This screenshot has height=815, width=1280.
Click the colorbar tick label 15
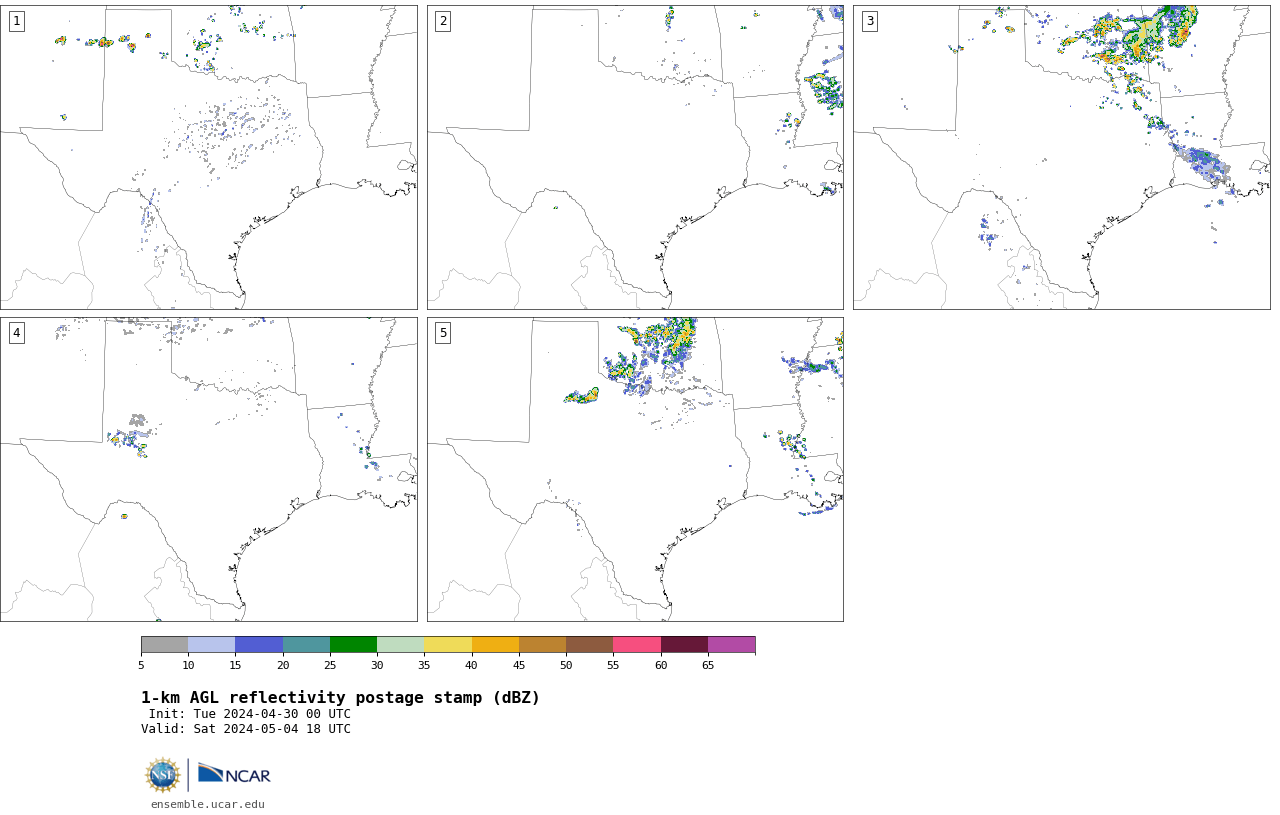coord(235,665)
